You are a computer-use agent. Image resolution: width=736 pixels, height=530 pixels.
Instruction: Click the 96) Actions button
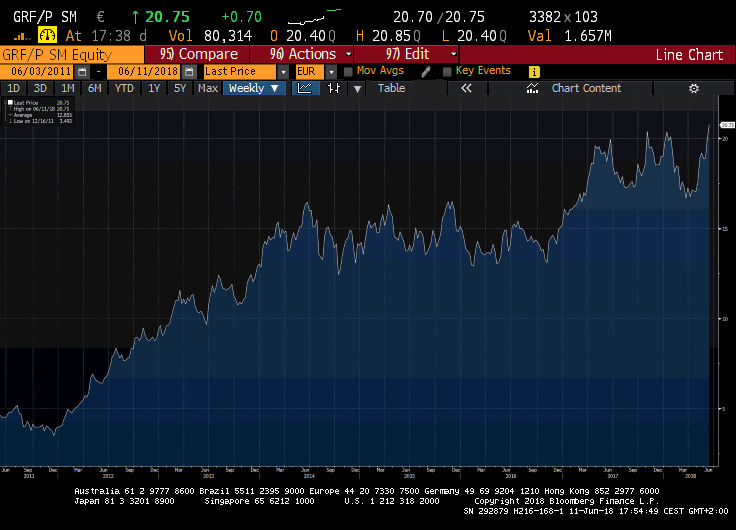302,54
